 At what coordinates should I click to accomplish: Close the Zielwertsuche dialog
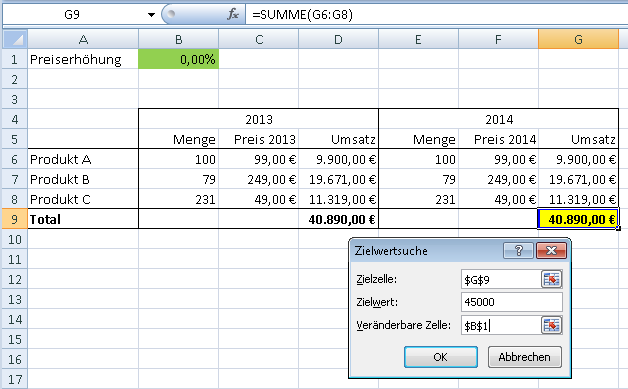click(552, 251)
